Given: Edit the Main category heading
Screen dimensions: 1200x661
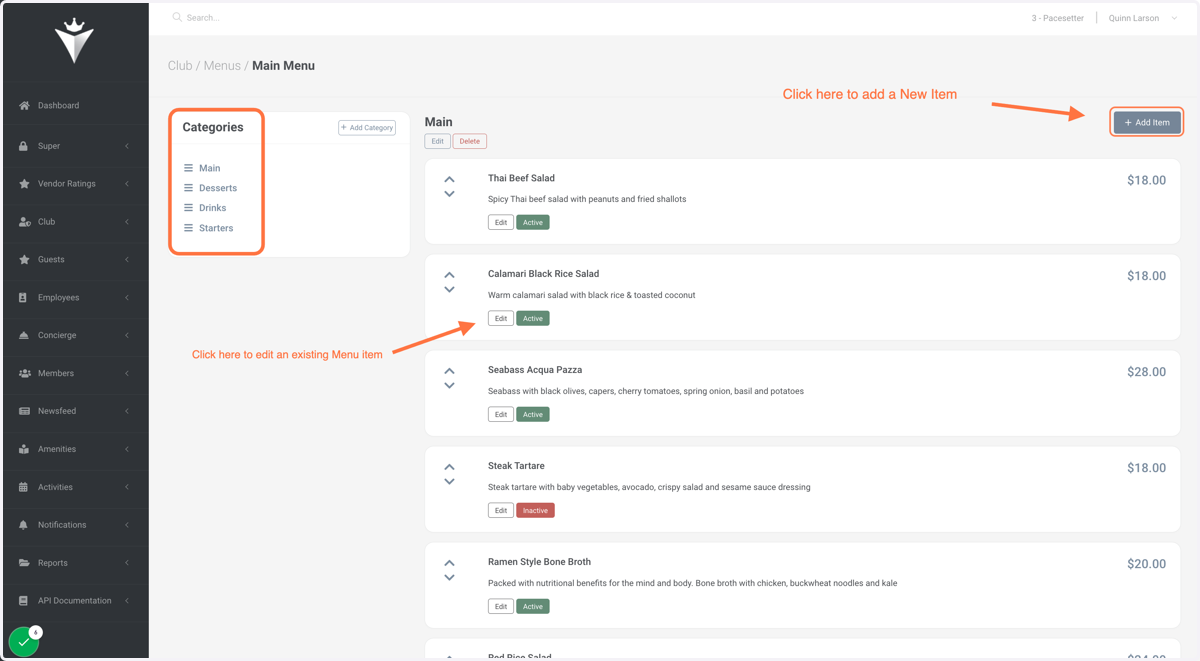Looking at the screenshot, I should (437, 141).
